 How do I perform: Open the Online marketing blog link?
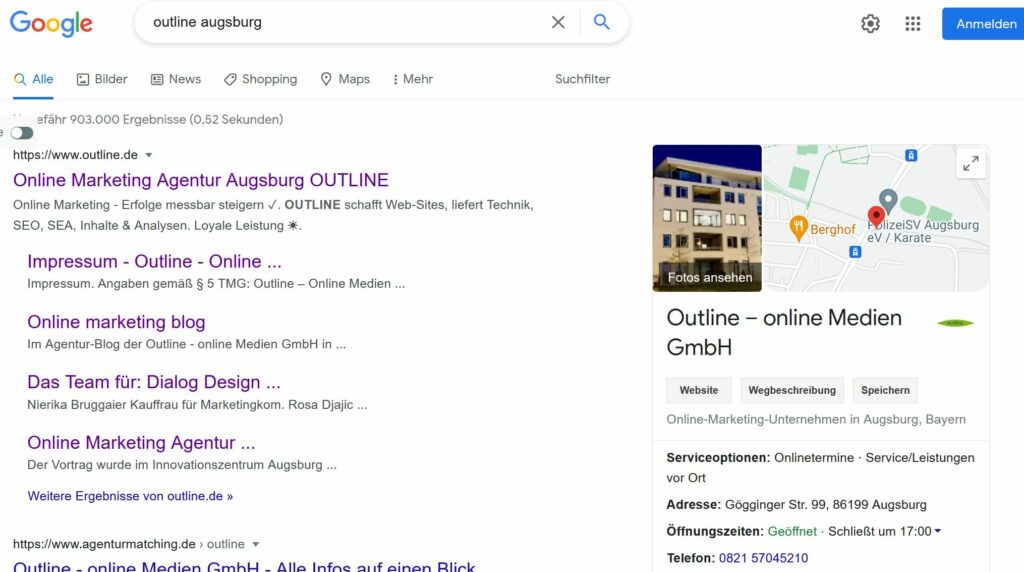pyautogui.click(x=116, y=322)
